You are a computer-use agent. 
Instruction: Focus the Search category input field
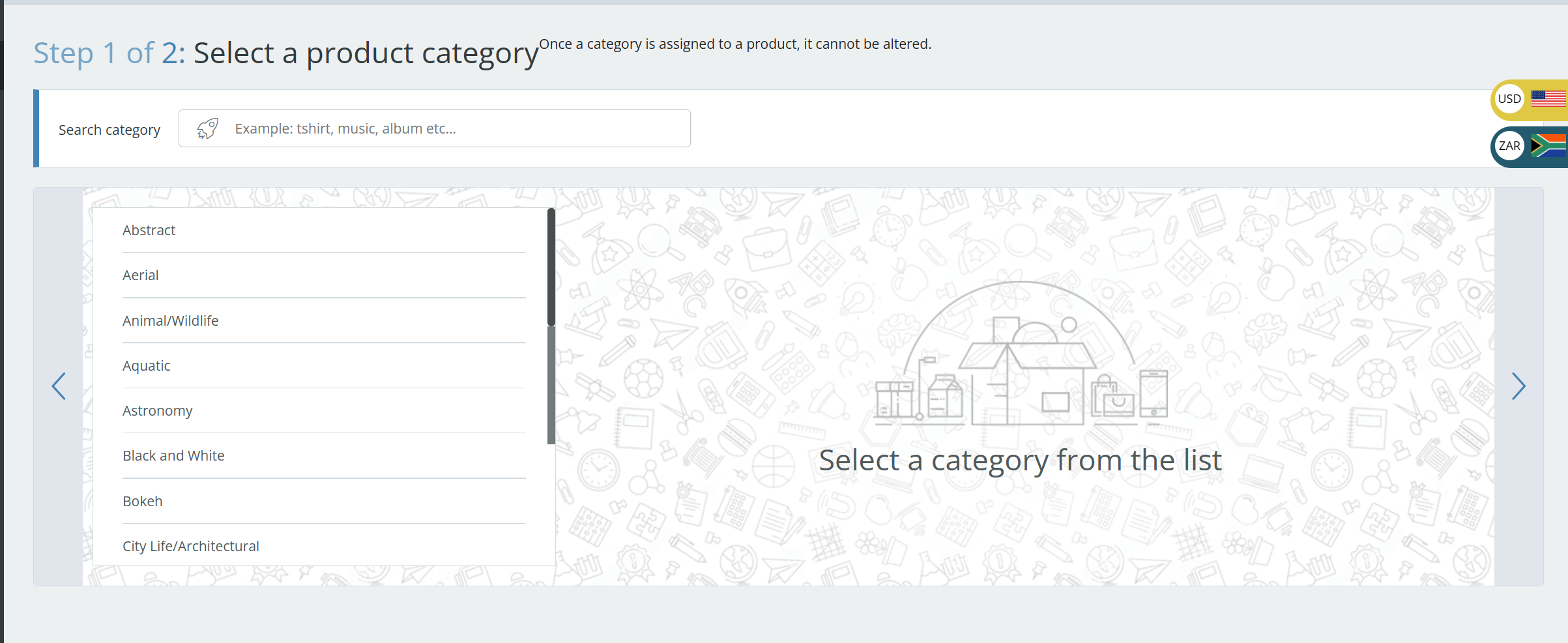(435, 128)
